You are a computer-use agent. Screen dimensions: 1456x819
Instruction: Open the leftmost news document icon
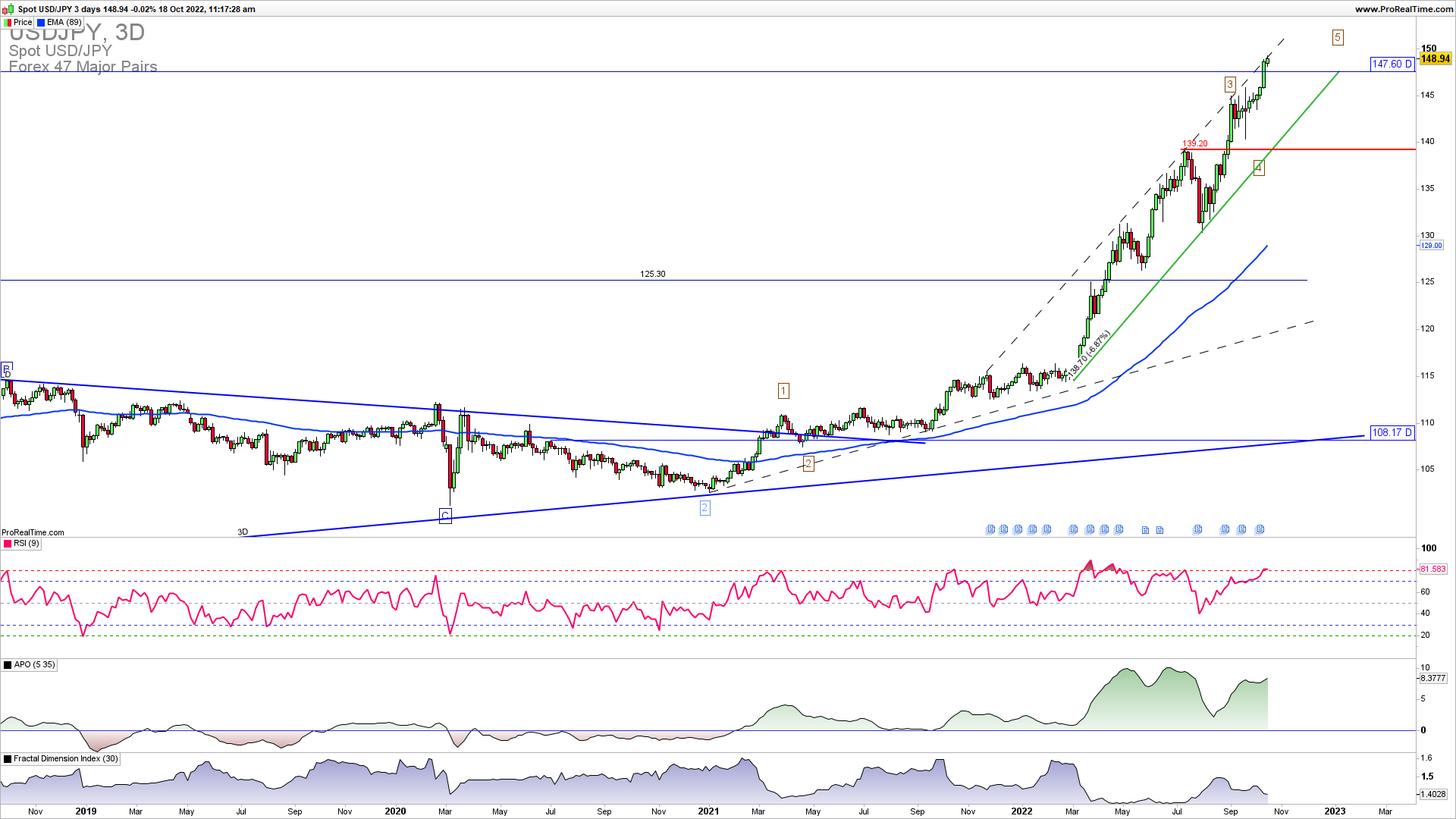[990, 529]
